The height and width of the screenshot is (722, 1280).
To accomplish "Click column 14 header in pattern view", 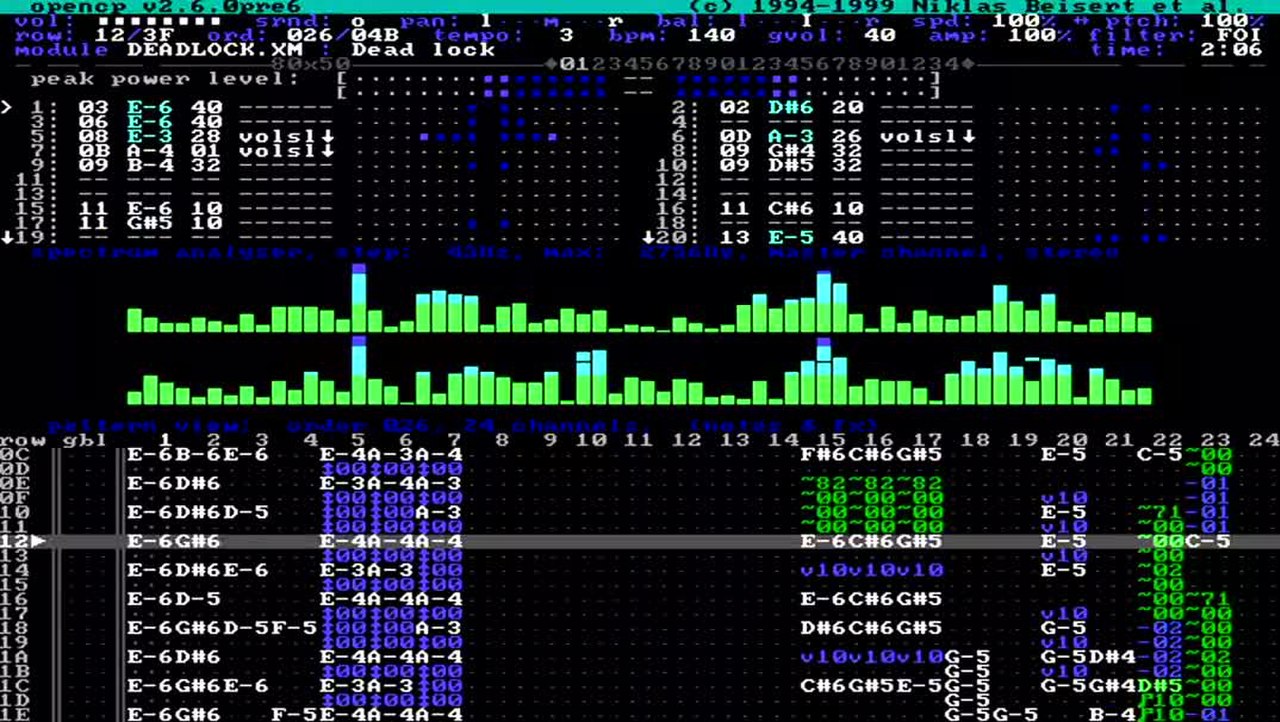I will pyautogui.click(x=783, y=440).
